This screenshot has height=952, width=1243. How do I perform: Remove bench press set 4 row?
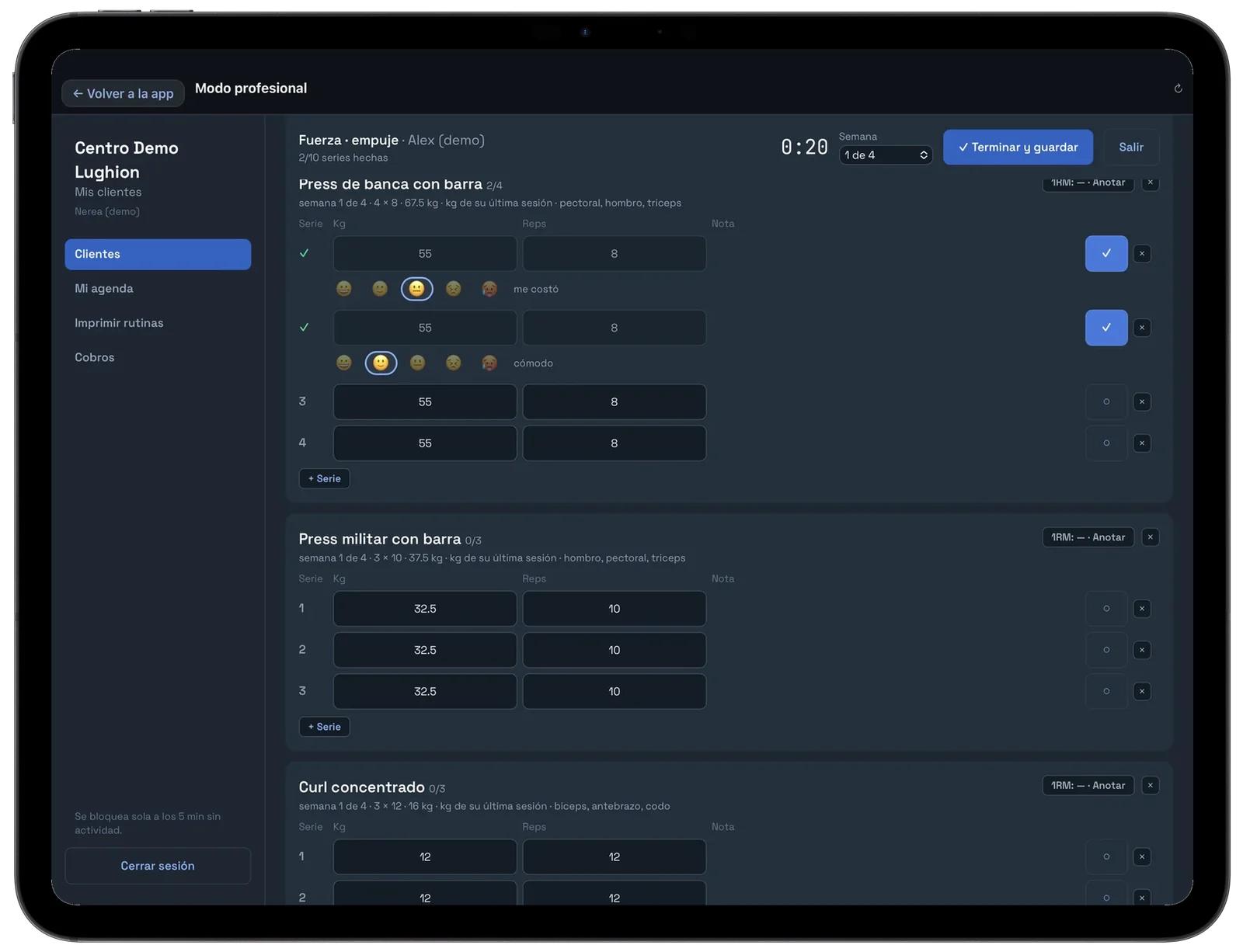(1142, 443)
